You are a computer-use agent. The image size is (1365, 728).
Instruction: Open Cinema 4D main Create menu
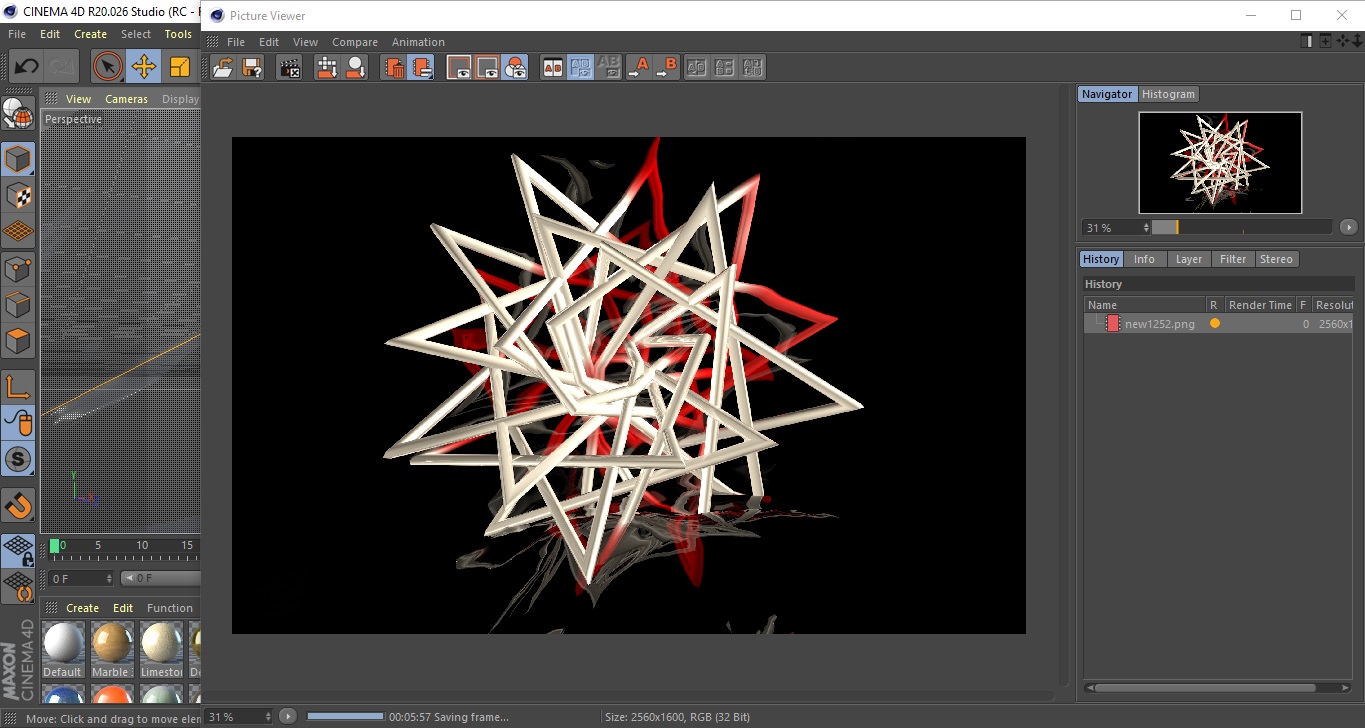[90, 34]
